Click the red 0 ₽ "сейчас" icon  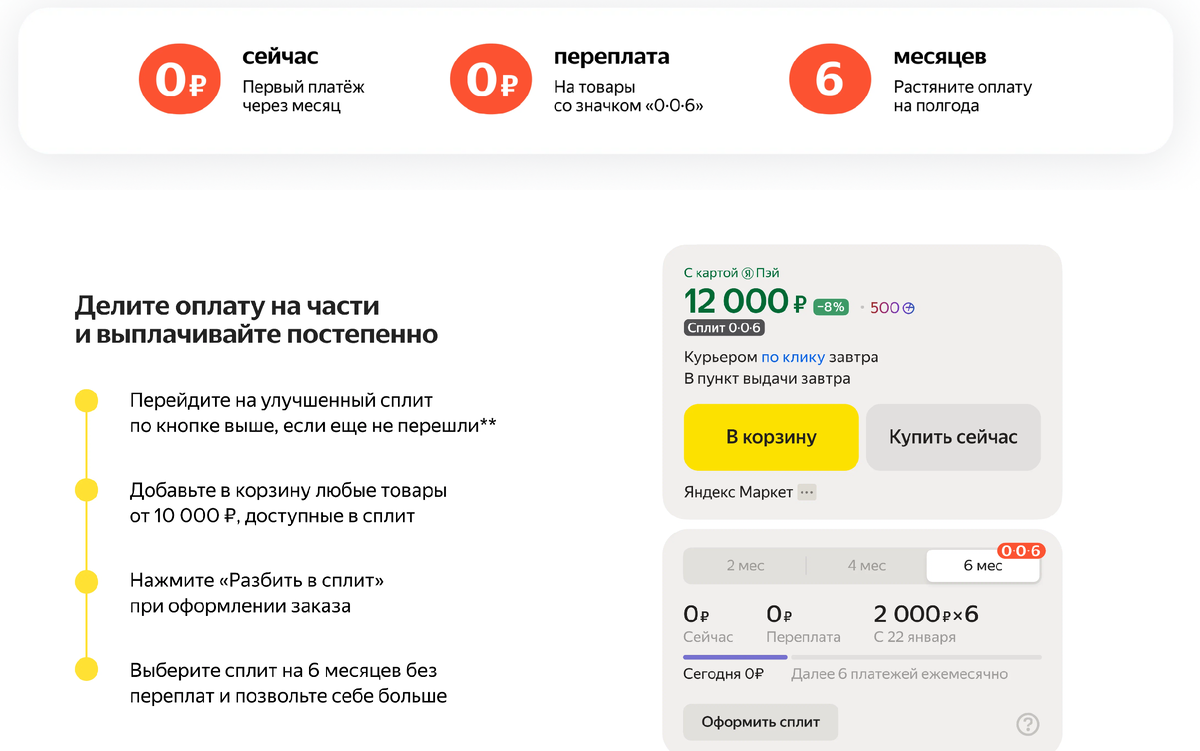click(x=180, y=78)
